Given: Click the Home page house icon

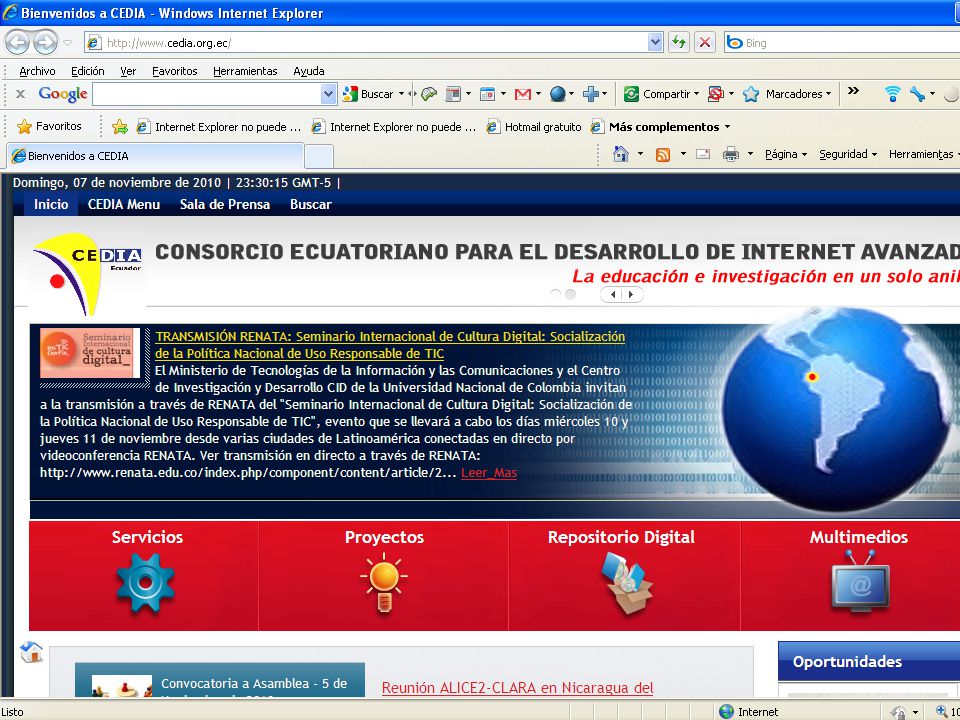Looking at the screenshot, I should click(x=621, y=154).
